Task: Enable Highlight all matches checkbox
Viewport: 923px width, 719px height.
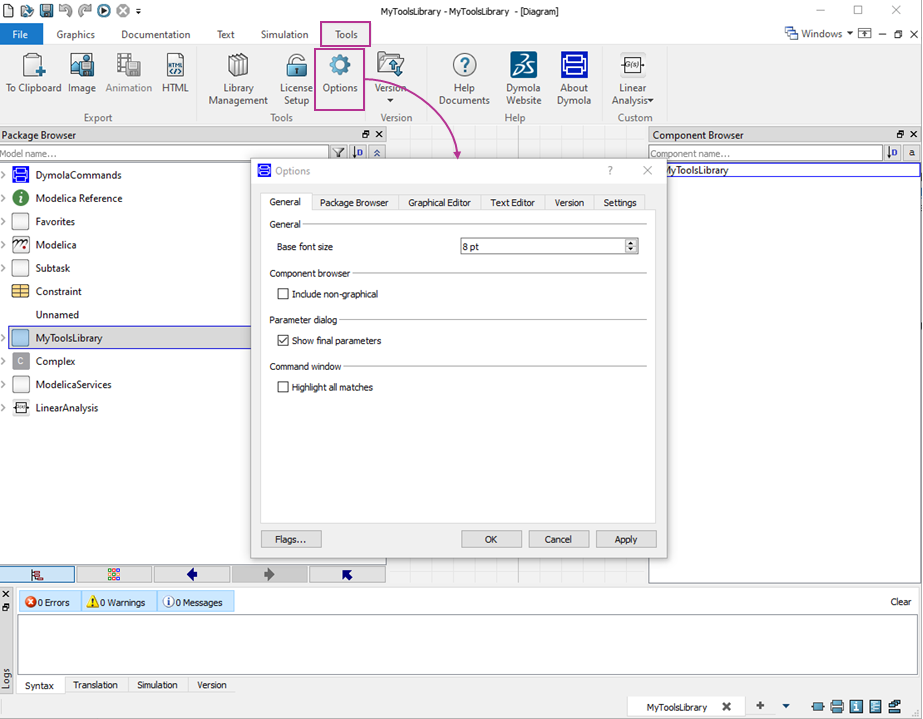Action: tap(283, 387)
